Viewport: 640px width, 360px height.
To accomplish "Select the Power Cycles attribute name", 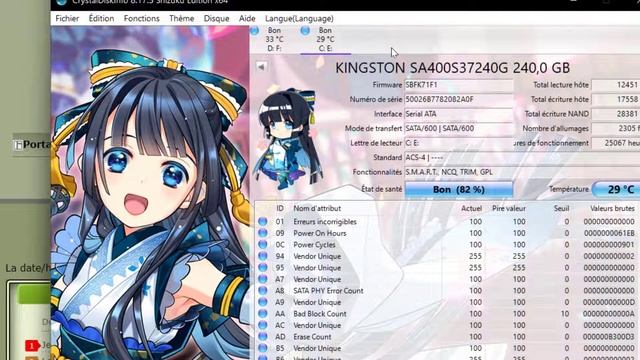I will 314,245.
